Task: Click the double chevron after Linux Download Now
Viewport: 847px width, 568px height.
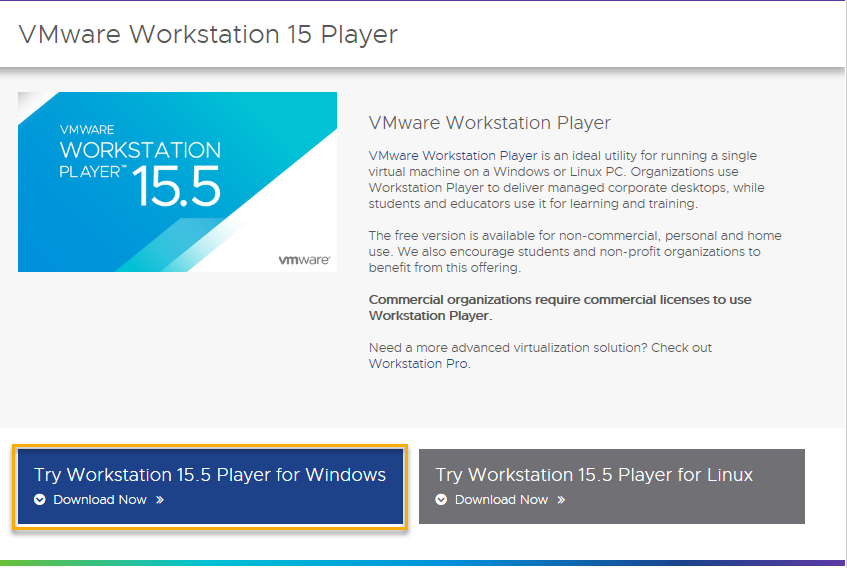Action: click(x=562, y=499)
